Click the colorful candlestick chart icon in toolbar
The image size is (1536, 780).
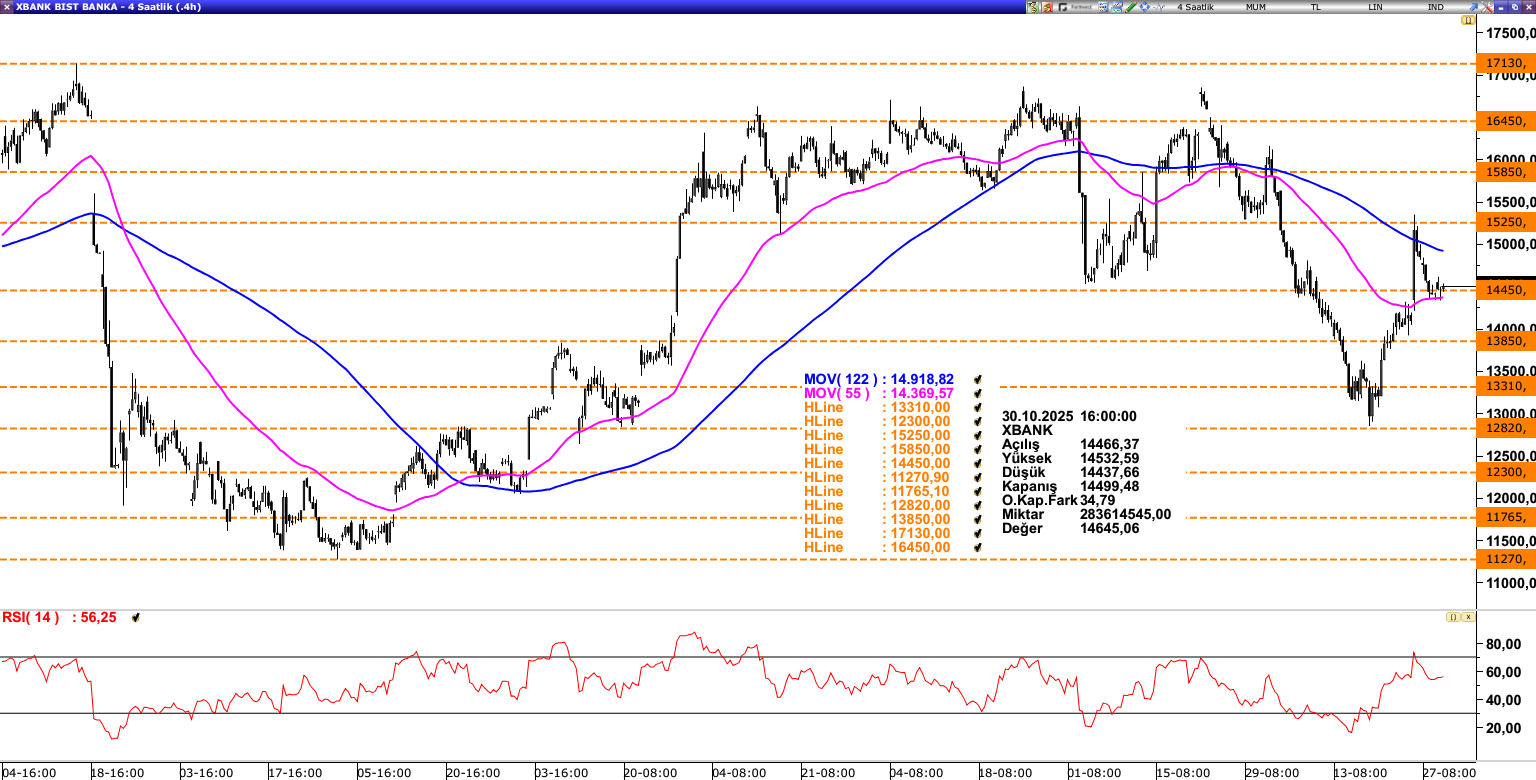point(1102,6)
